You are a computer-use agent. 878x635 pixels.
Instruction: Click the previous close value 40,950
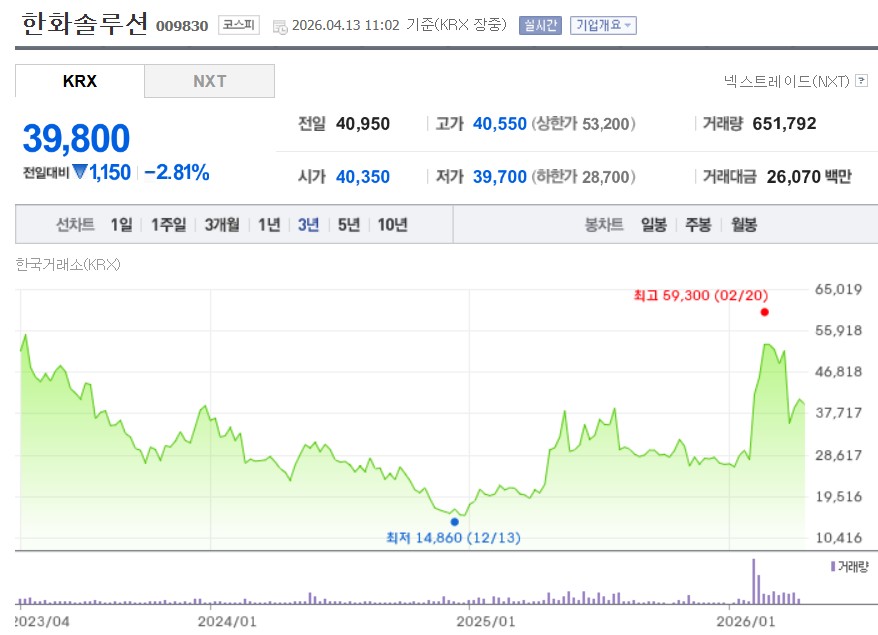[x=363, y=124]
